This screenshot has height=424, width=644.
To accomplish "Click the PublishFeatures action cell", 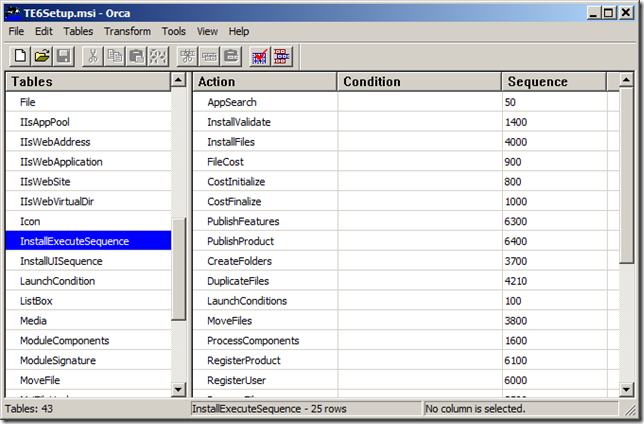I will click(x=265, y=221).
